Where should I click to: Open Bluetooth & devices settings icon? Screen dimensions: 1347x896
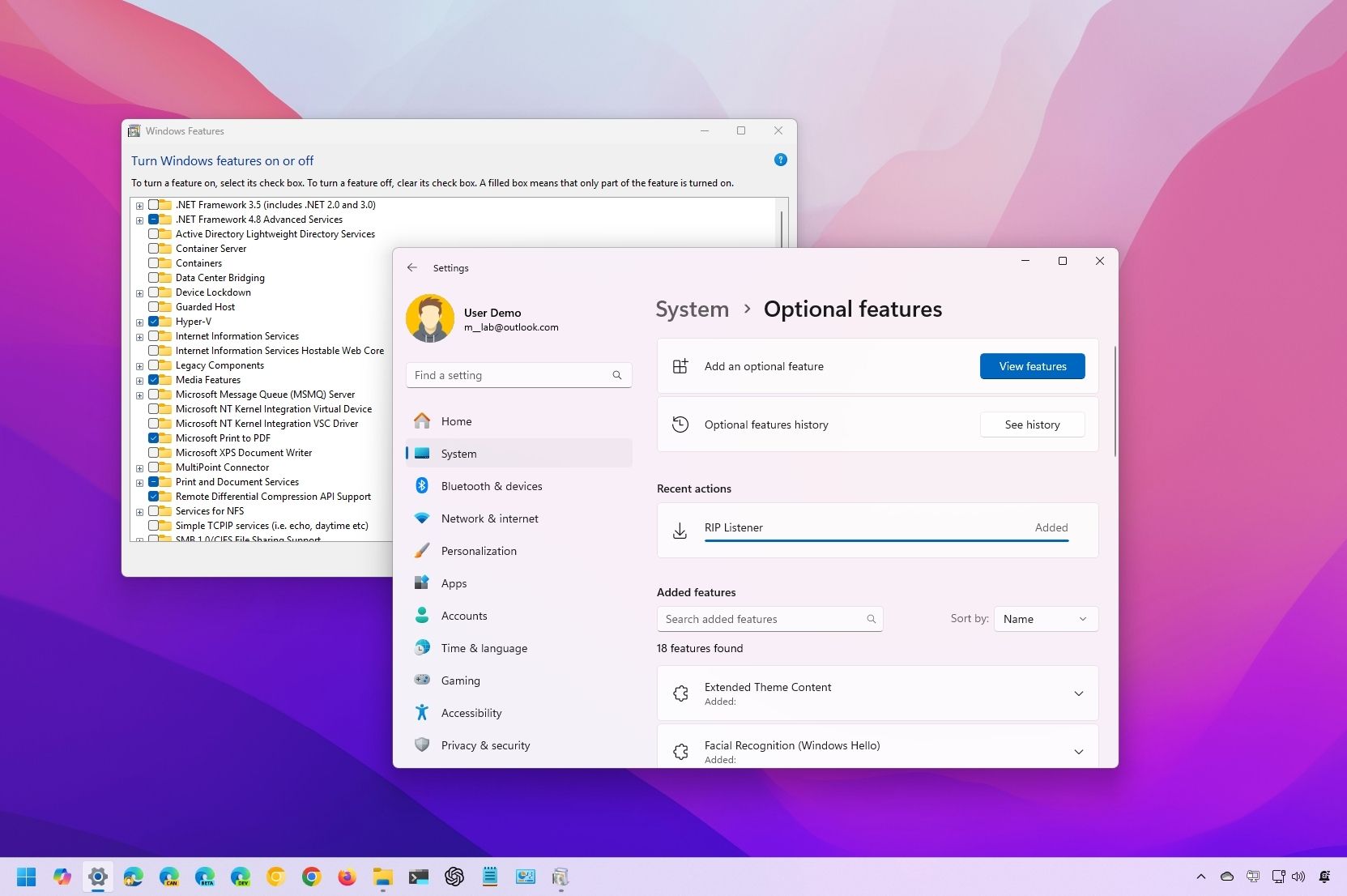pos(422,486)
